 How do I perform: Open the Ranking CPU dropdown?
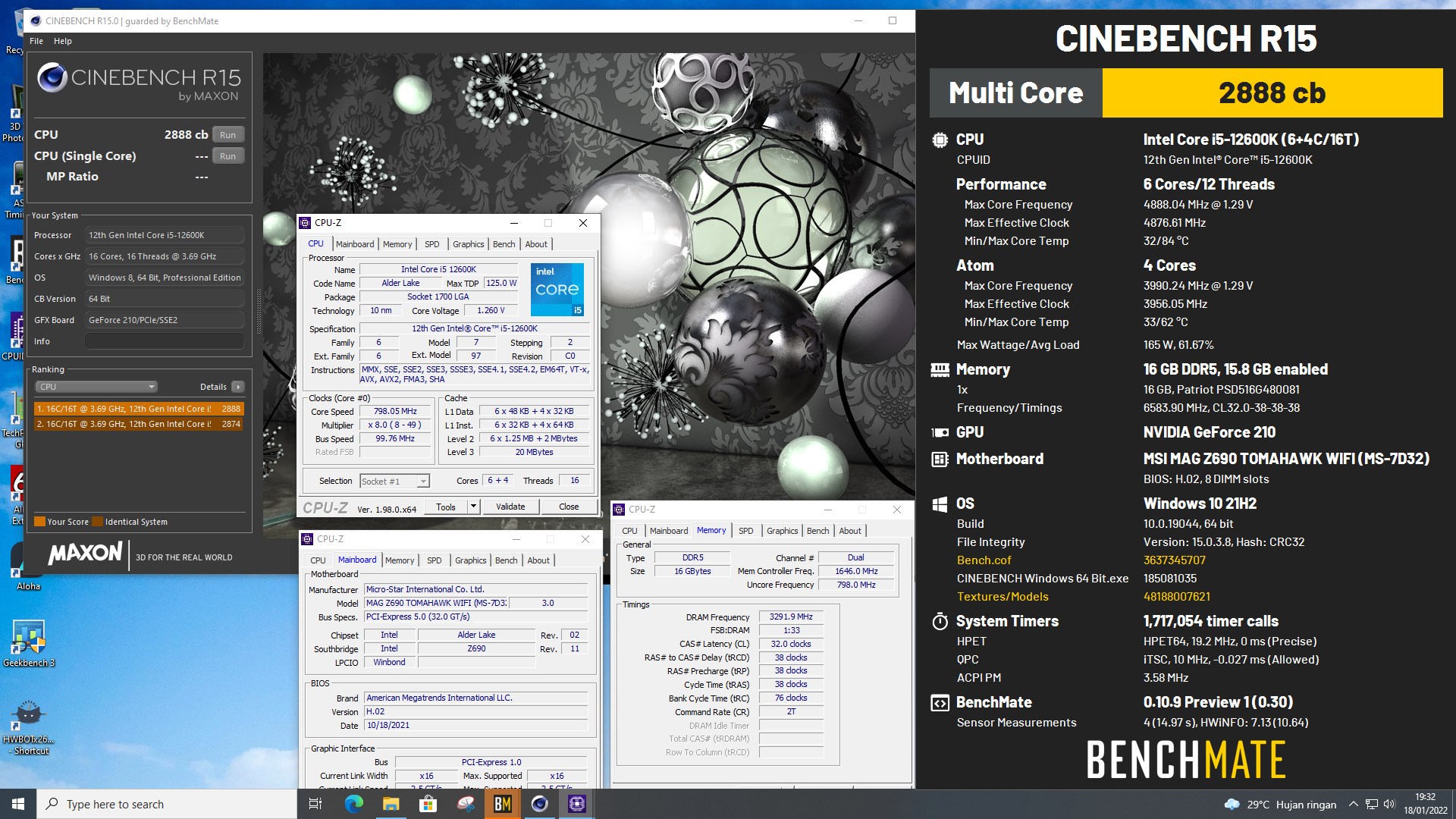click(96, 387)
